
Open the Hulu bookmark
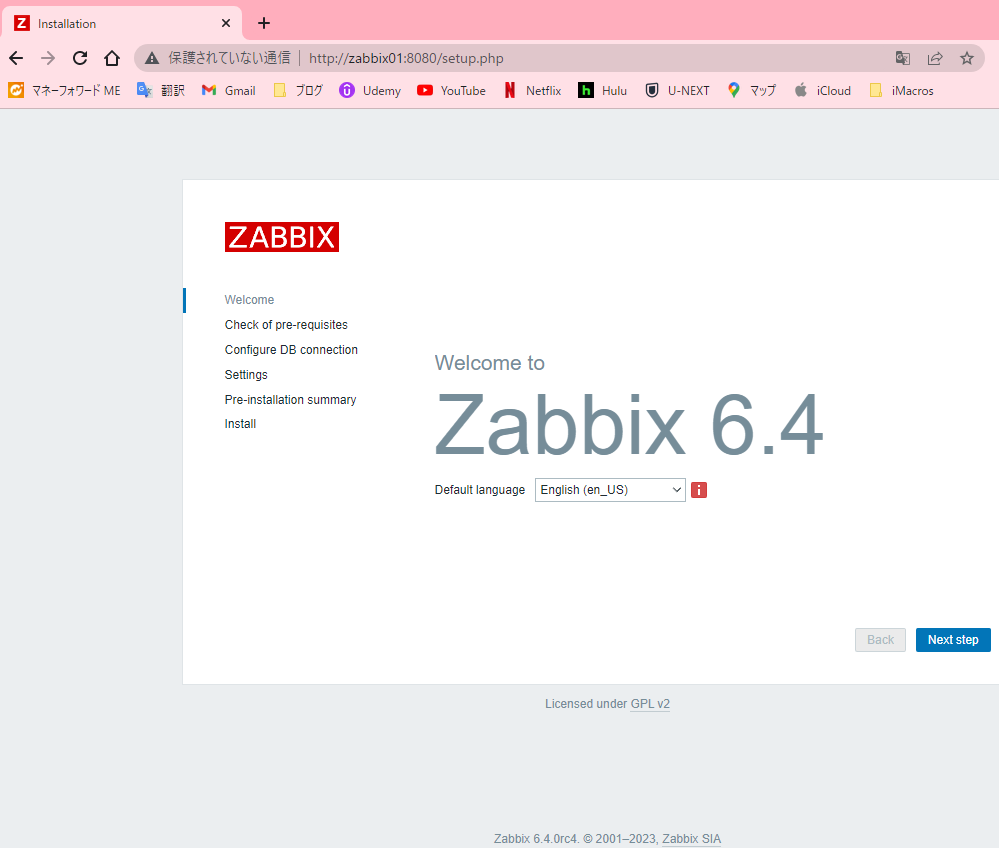603,90
